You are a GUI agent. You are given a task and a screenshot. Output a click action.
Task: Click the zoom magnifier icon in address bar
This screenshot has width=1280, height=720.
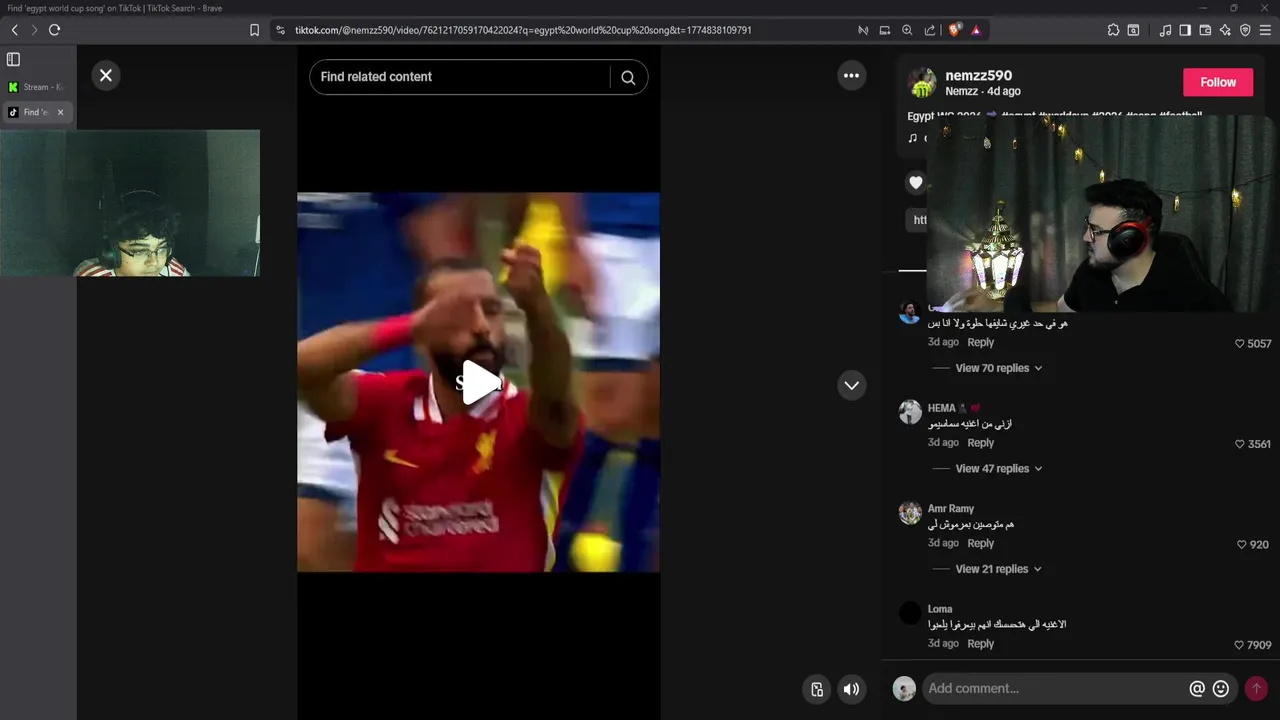[907, 30]
